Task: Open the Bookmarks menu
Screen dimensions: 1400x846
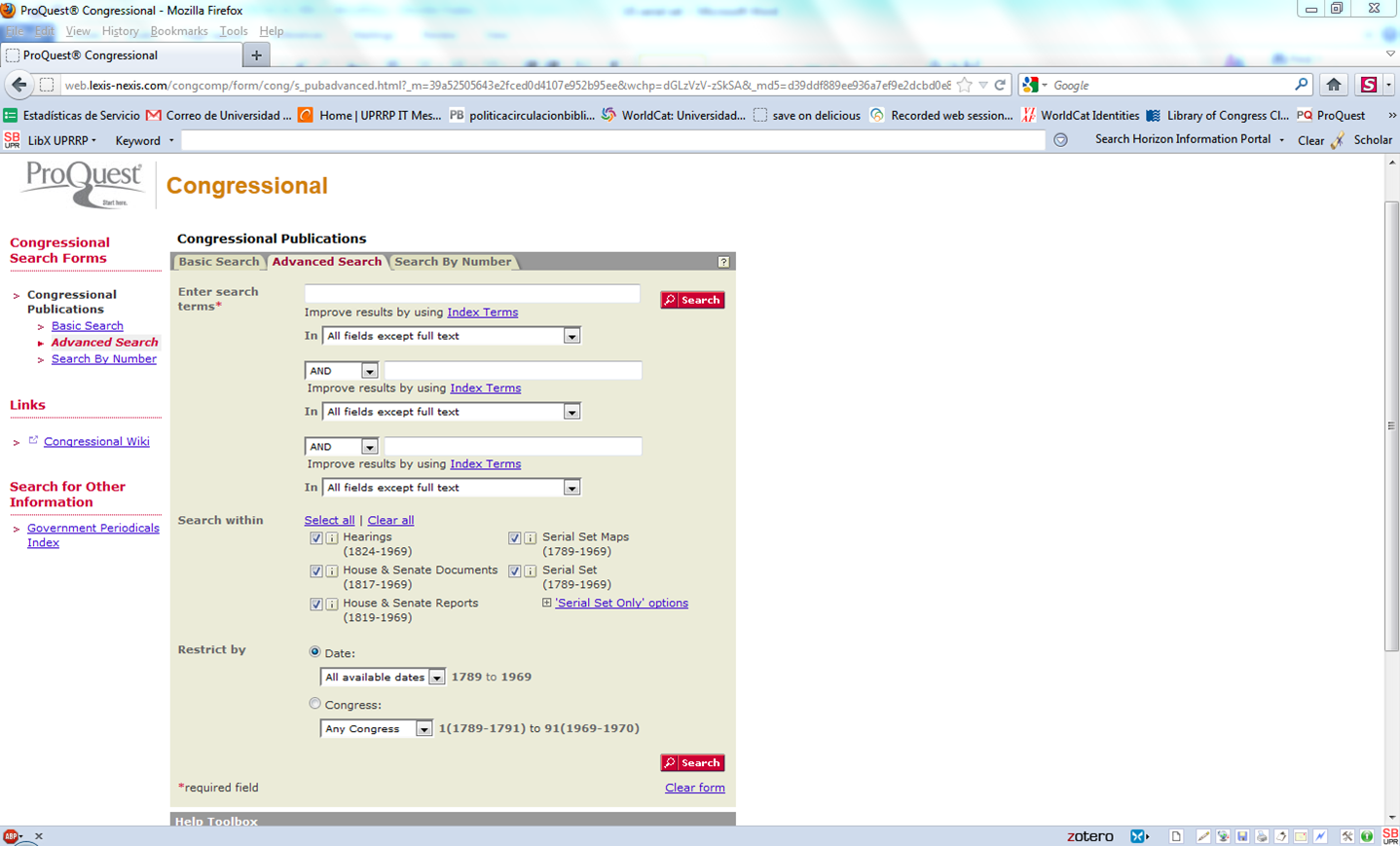Action: 179,31
